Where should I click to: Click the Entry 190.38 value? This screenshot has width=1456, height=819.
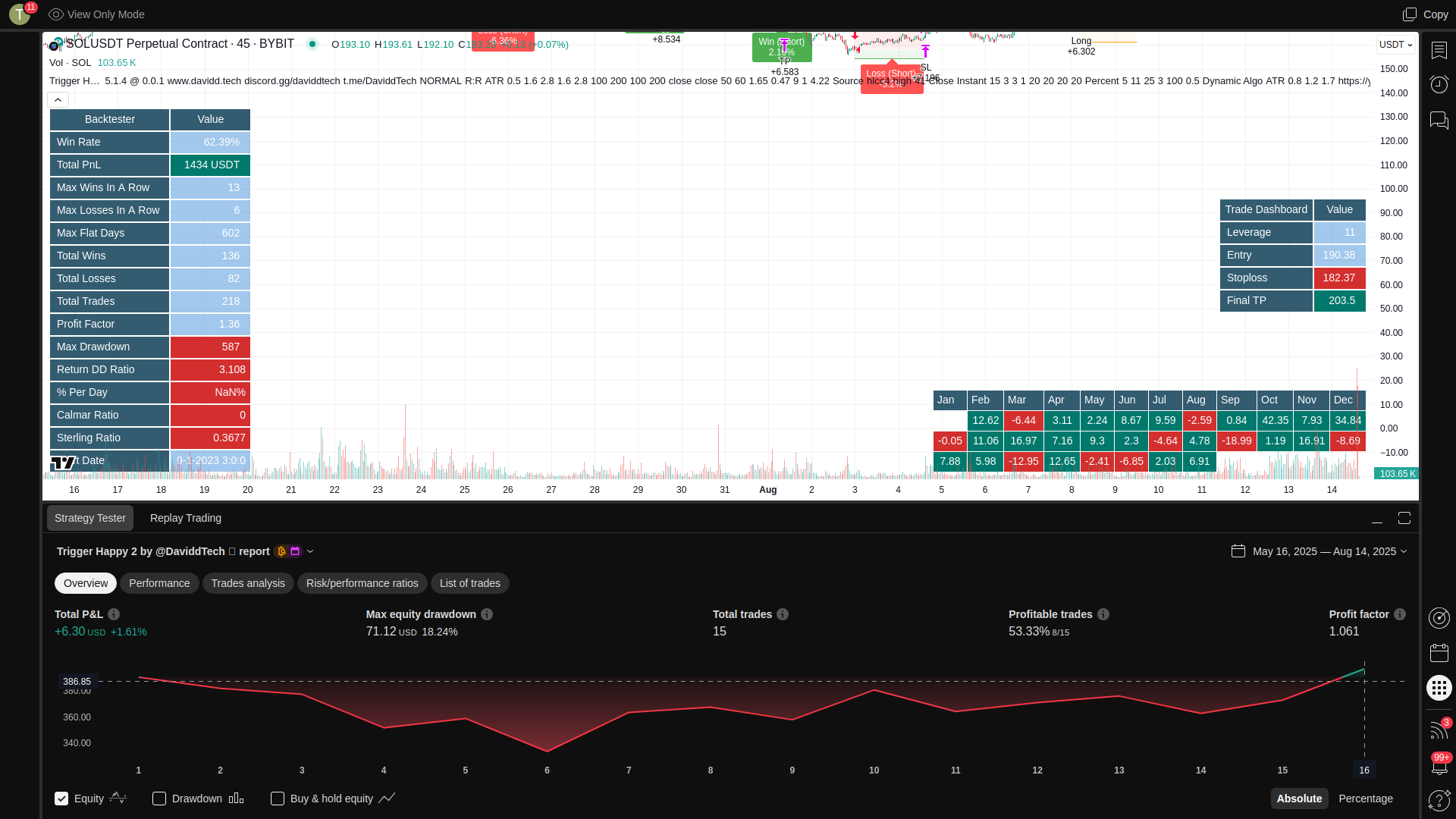click(1339, 256)
